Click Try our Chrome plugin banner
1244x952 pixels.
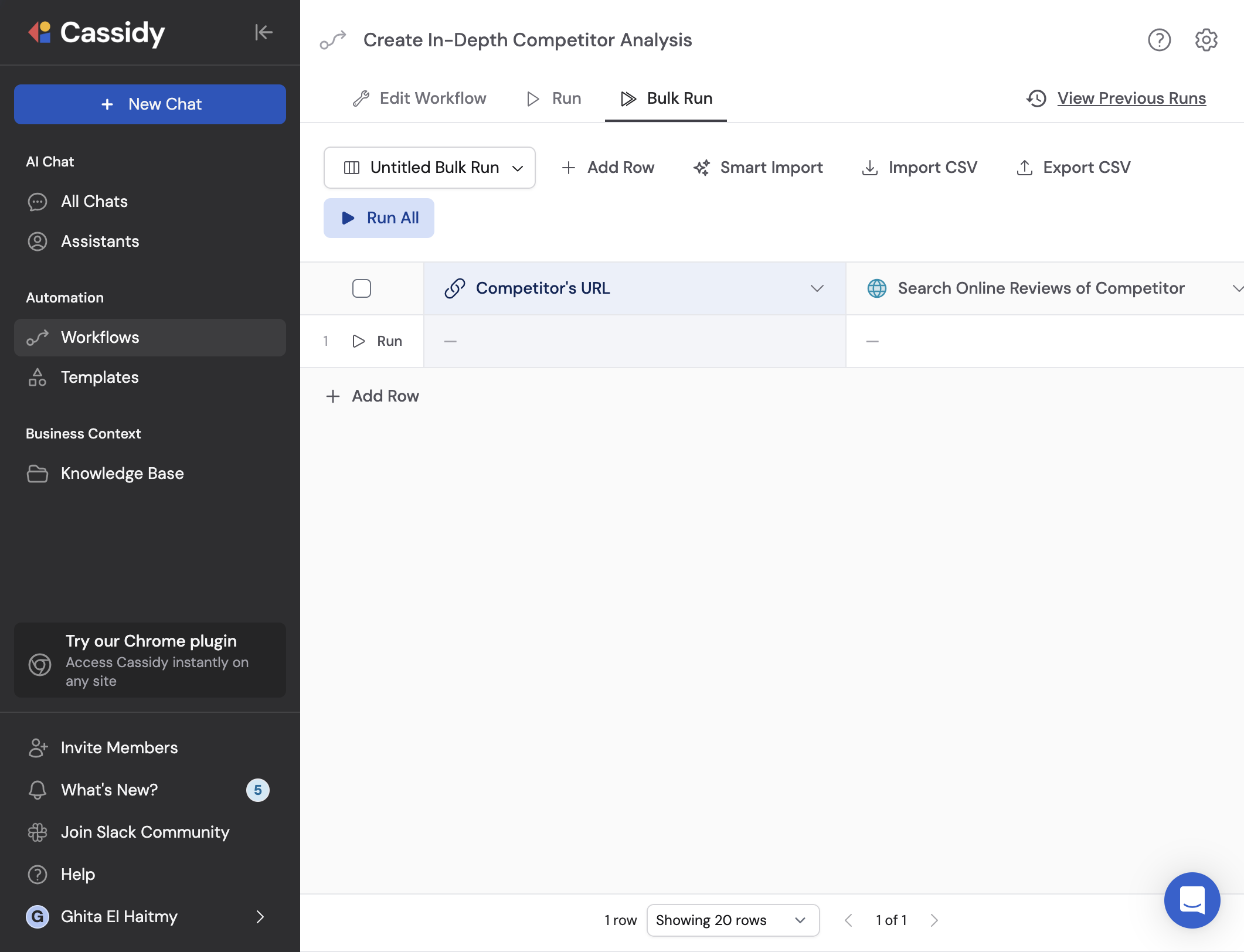150,660
